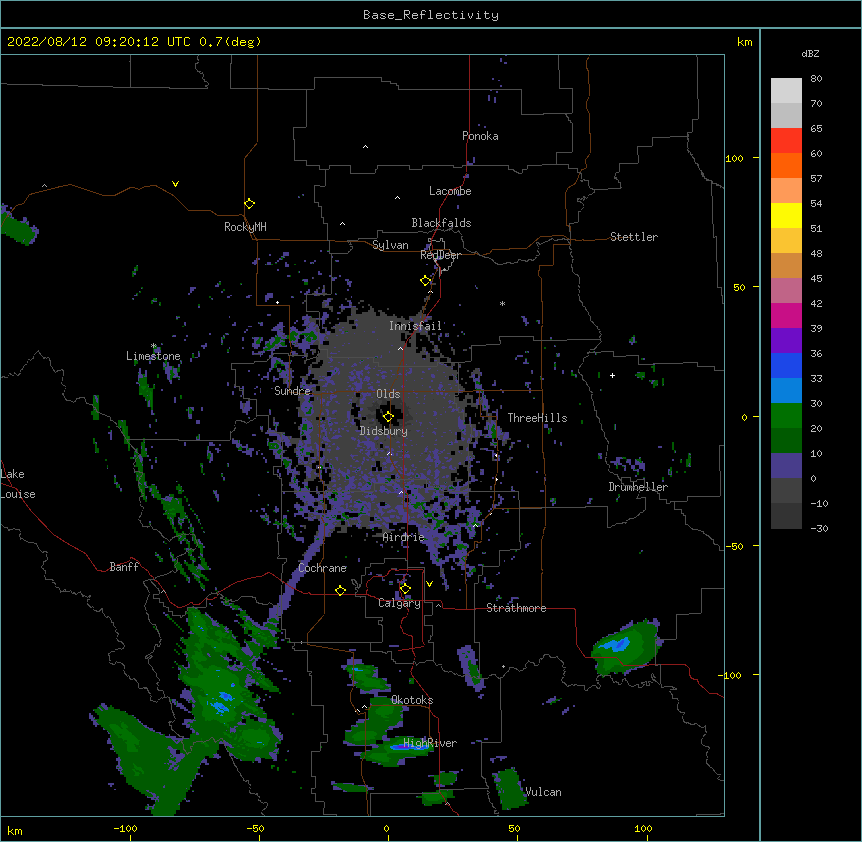The width and height of the screenshot is (862, 842).
Task: Click the Strathmore label
Action: pyautogui.click(x=516, y=608)
